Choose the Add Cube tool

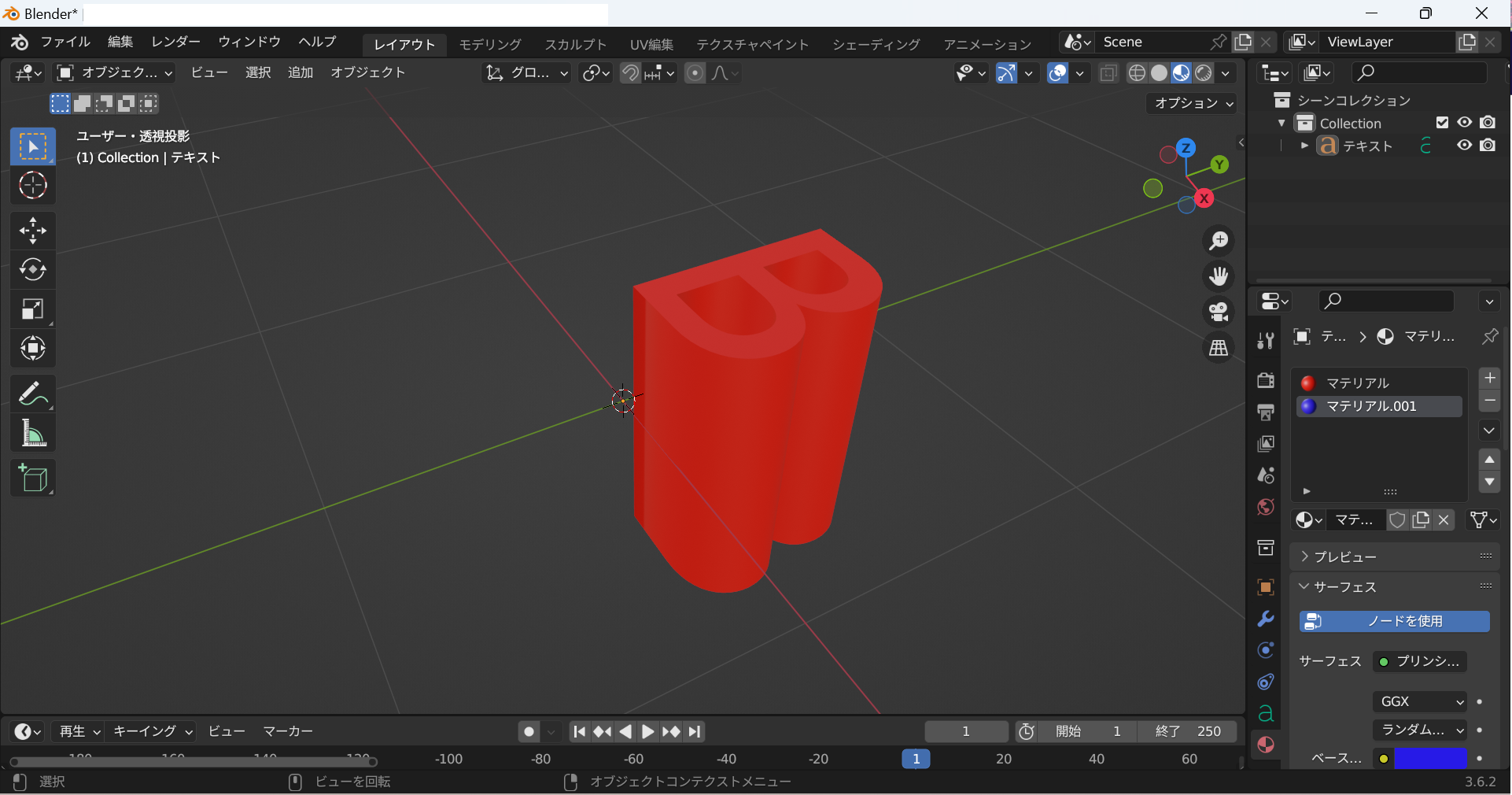click(x=33, y=478)
